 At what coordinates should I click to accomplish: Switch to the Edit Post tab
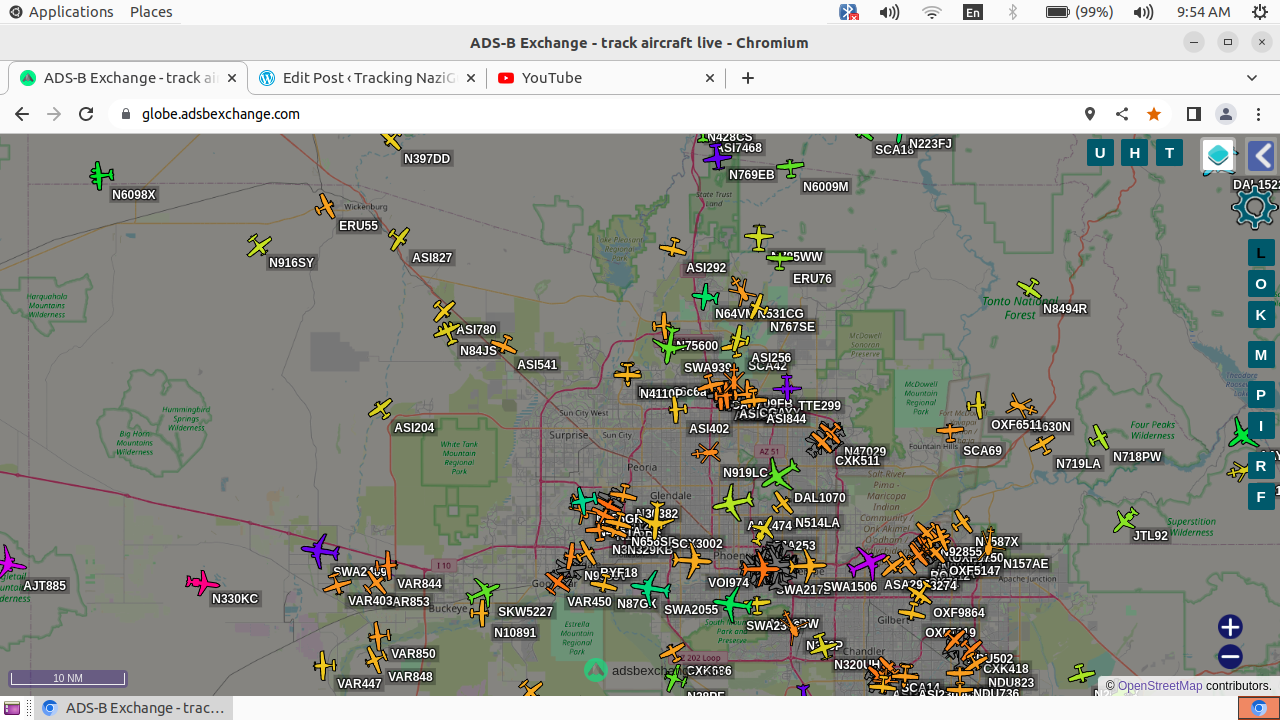point(366,78)
